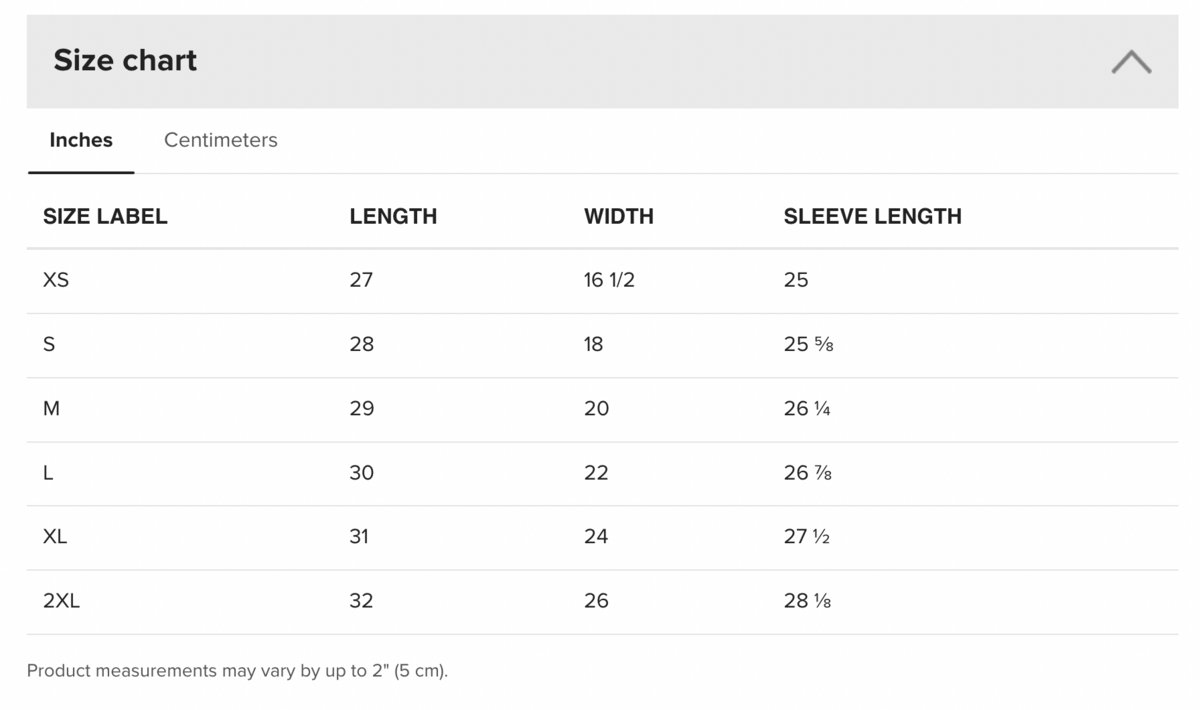Select the S size row label
1200x710 pixels.
click(49, 344)
